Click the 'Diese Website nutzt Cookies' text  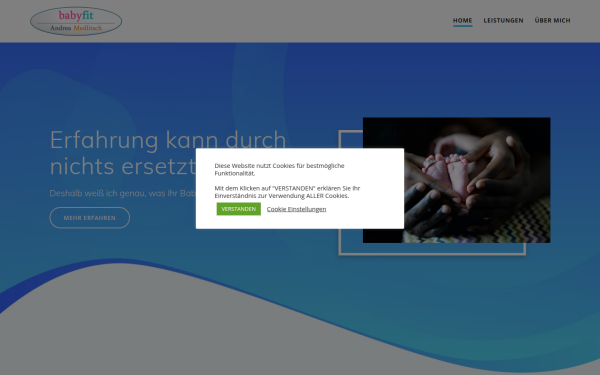pos(279,169)
